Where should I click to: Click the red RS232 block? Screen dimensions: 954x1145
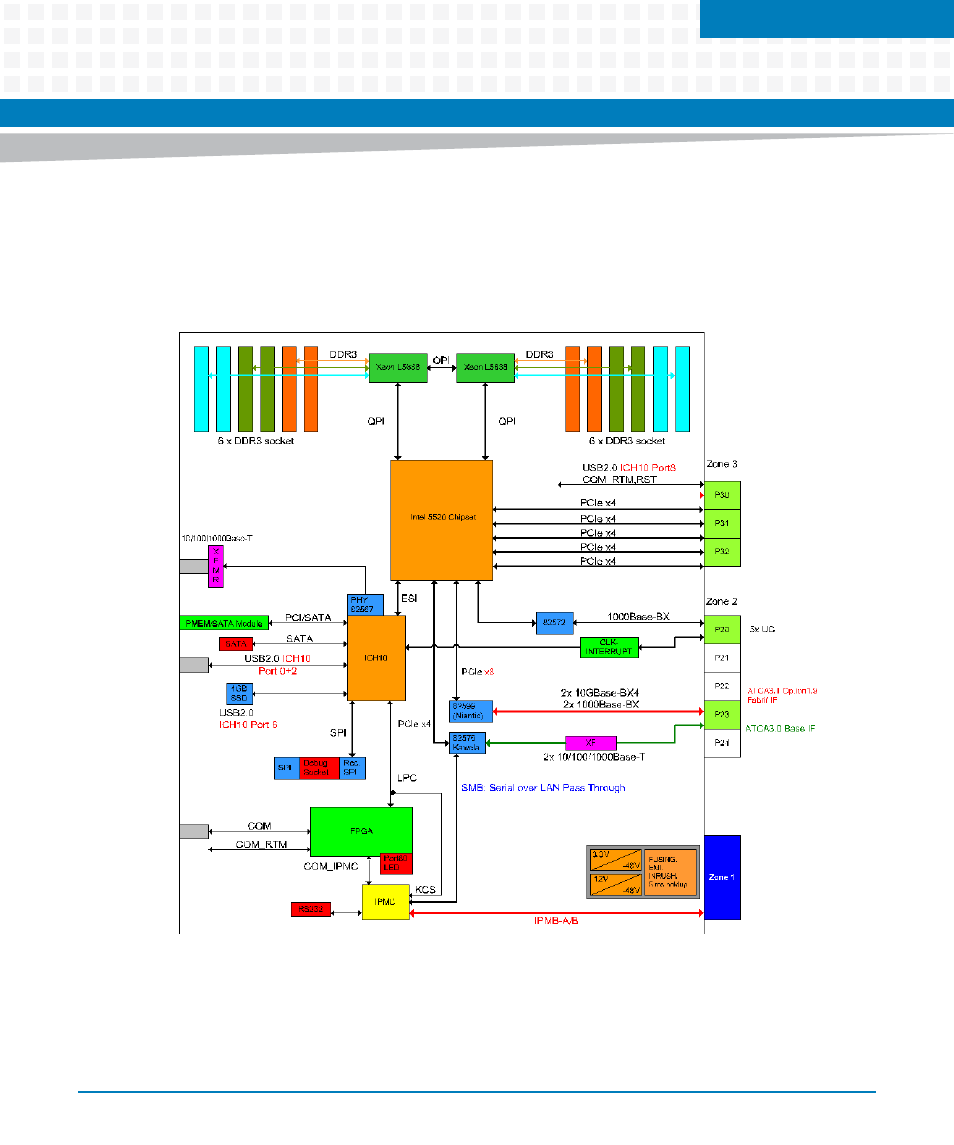(x=311, y=909)
